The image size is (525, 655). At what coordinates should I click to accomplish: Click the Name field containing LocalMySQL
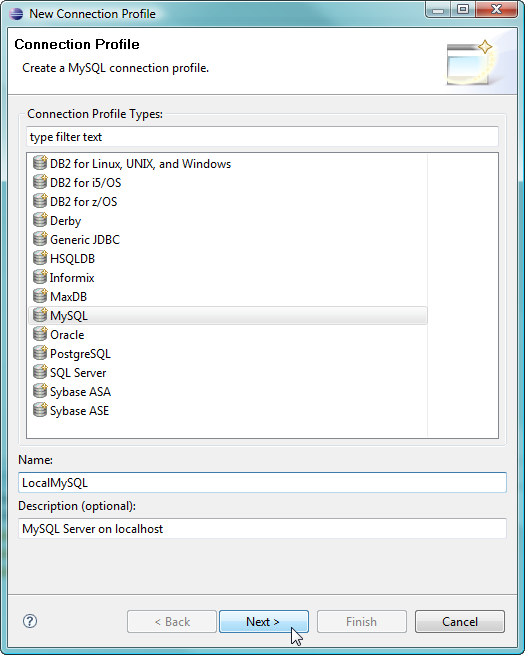pos(262,482)
